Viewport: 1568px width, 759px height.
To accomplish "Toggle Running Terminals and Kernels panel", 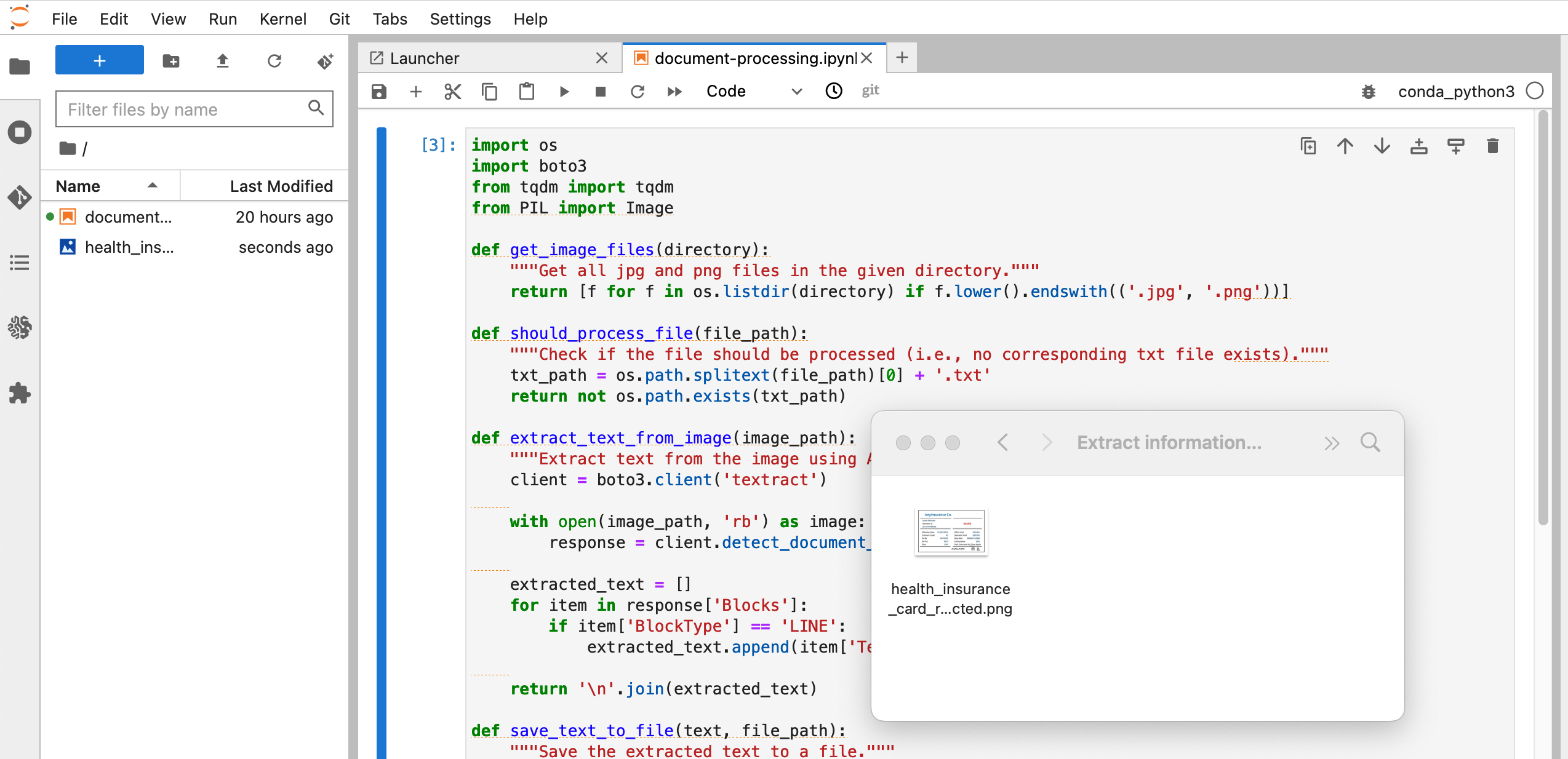I will click(x=20, y=132).
